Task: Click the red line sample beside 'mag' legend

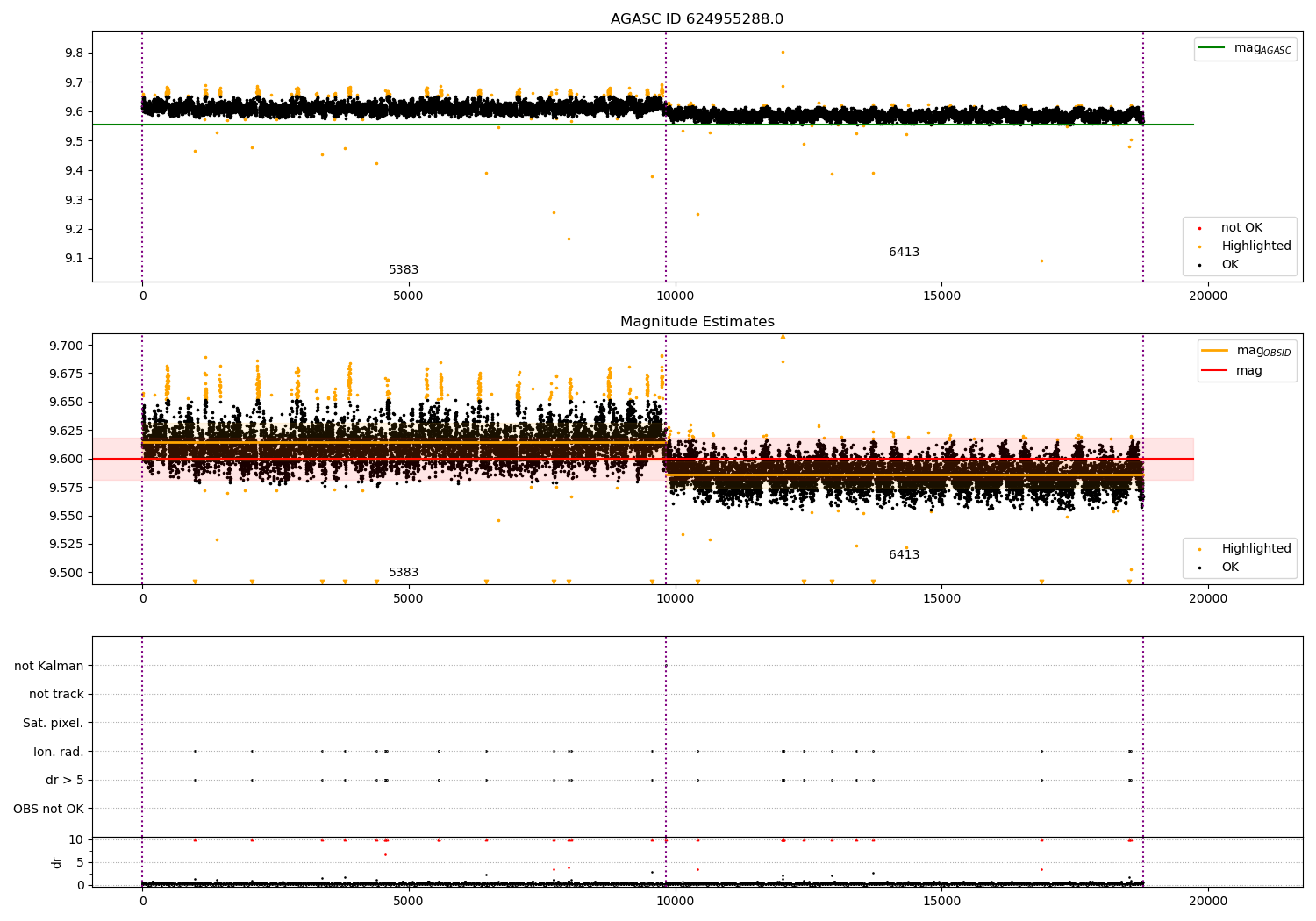Action: tap(1214, 371)
